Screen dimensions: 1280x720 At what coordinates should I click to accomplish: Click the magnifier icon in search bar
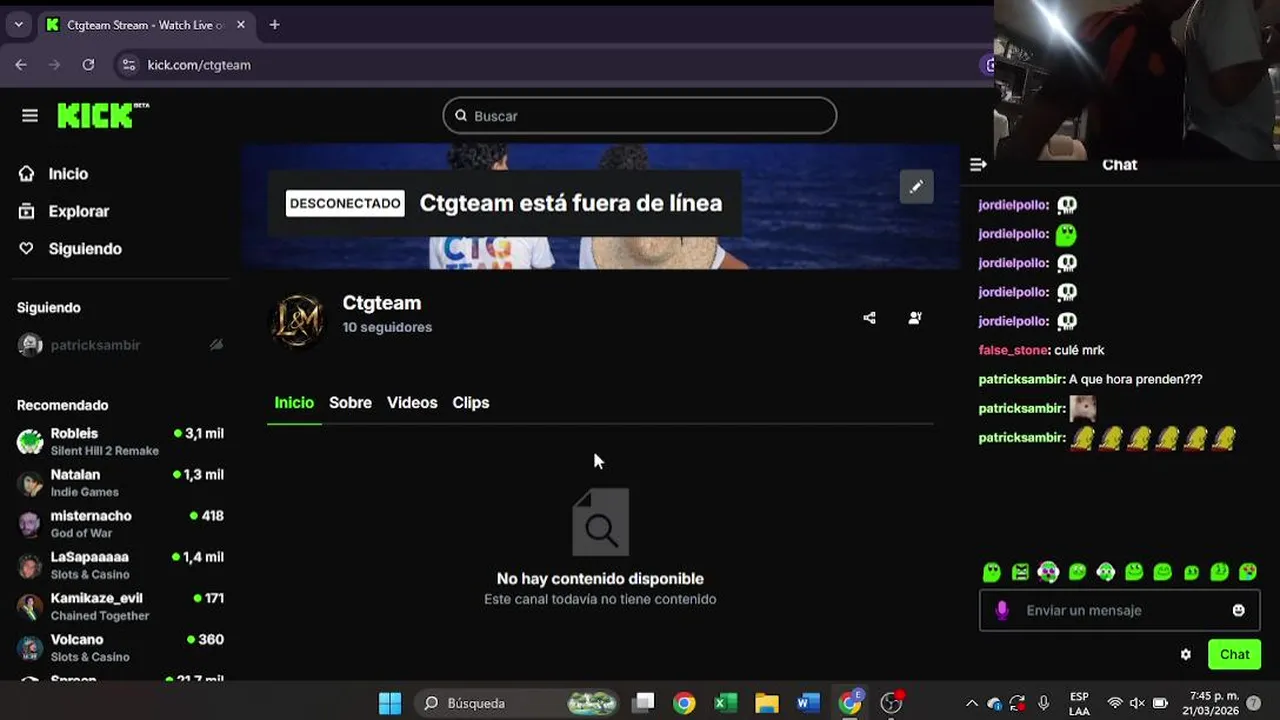[461, 116]
